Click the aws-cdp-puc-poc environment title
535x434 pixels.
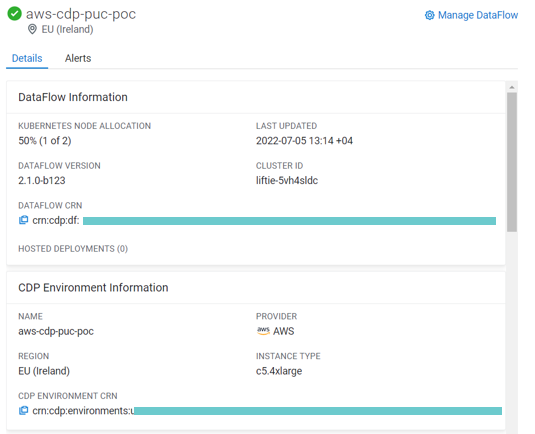click(x=81, y=14)
